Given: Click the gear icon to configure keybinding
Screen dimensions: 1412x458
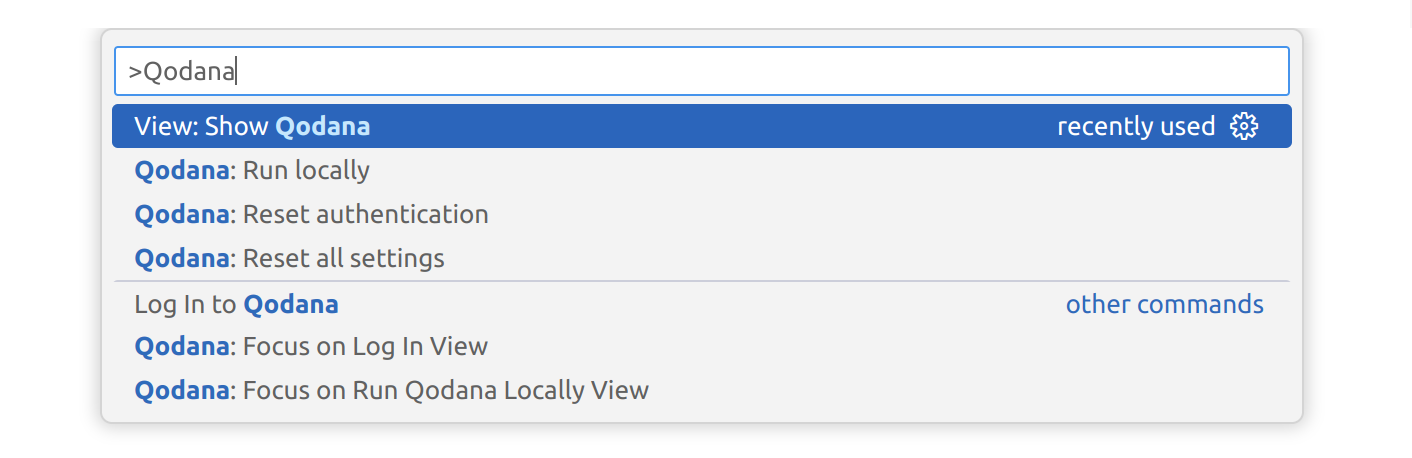Looking at the screenshot, I should click(x=1244, y=127).
